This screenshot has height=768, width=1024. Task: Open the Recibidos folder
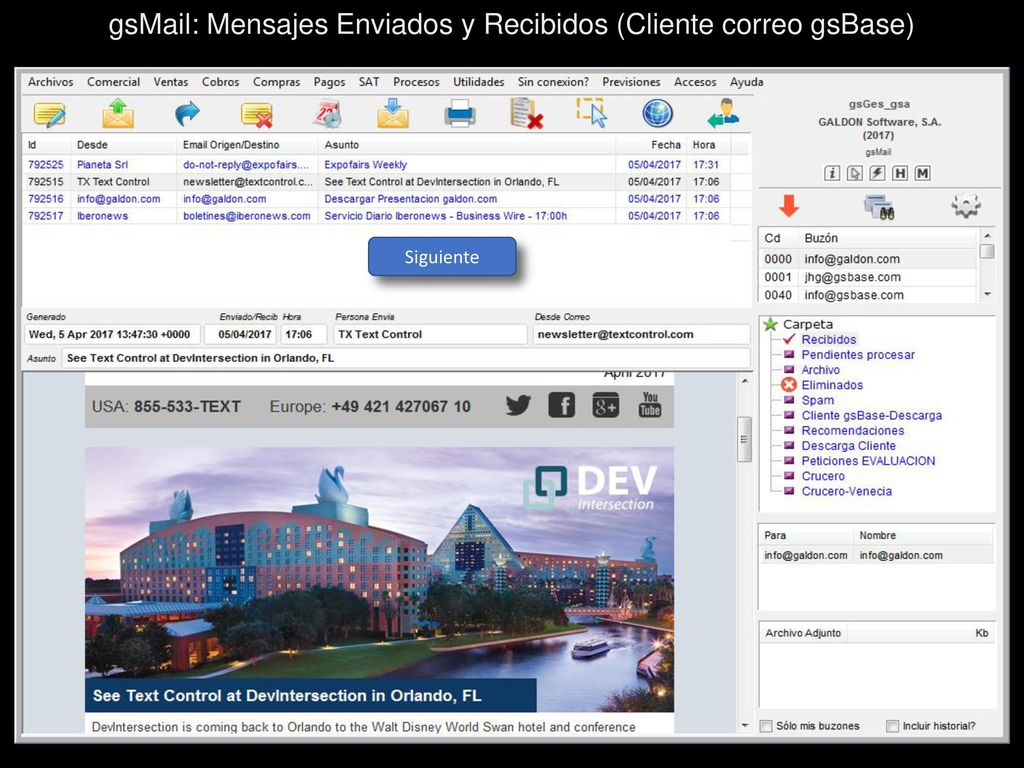[829, 340]
